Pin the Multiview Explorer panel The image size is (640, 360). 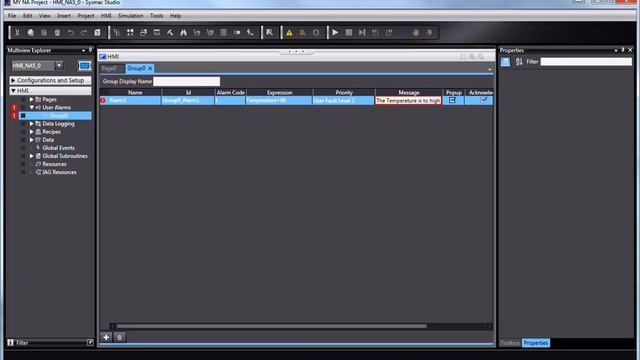91,50
